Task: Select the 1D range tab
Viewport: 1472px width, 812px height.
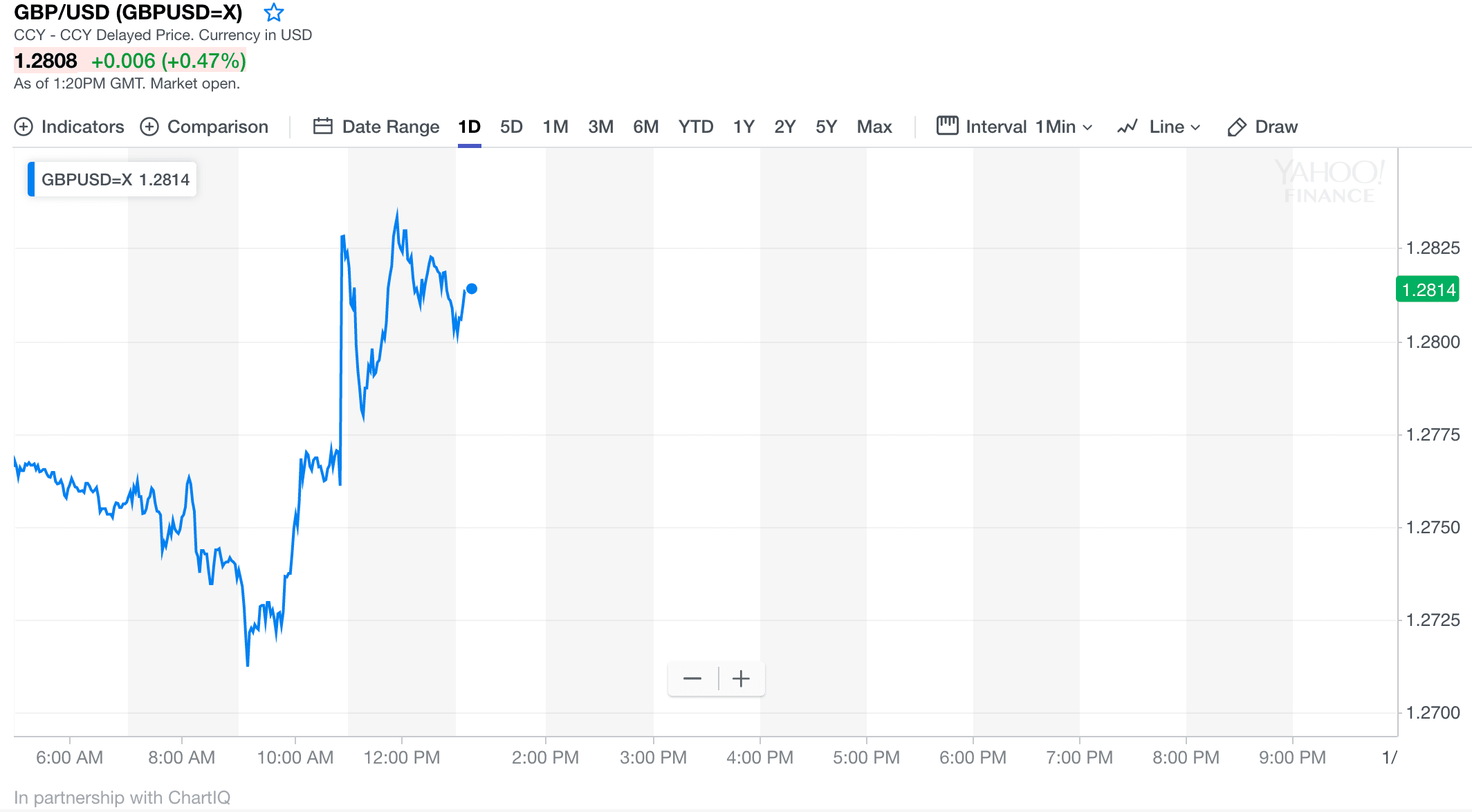Action: pos(469,127)
